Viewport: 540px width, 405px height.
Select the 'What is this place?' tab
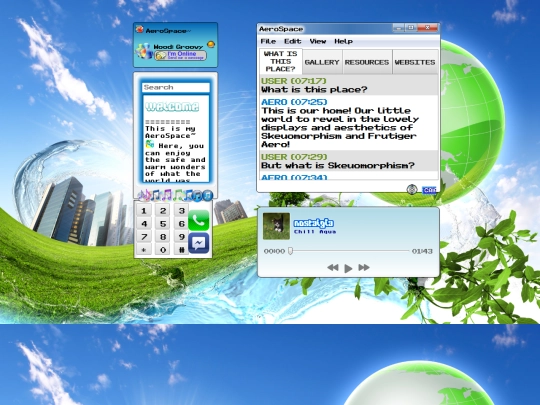coord(281,61)
